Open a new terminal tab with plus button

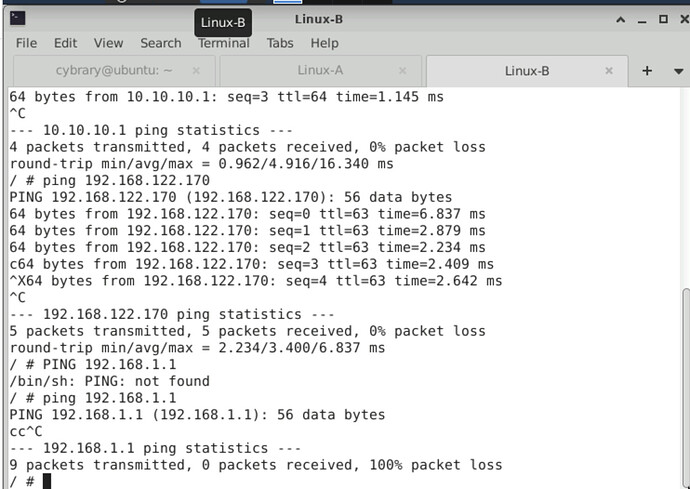tap(647, 71)
